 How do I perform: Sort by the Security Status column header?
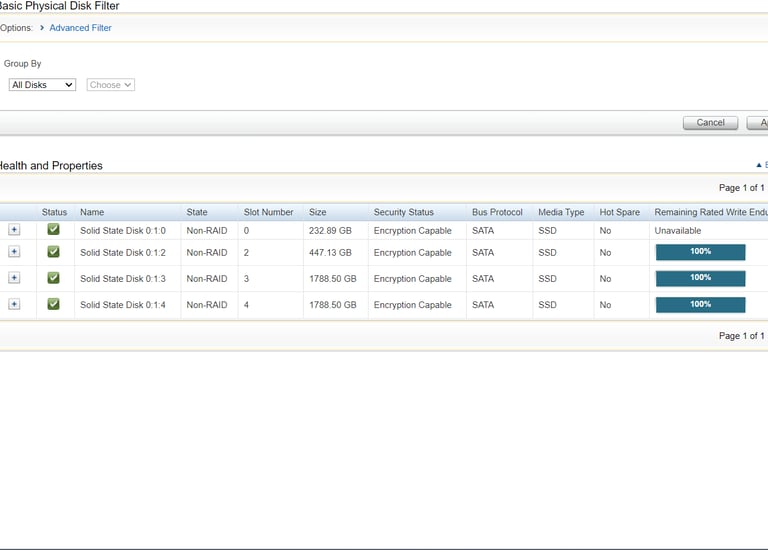click(404, 212)
